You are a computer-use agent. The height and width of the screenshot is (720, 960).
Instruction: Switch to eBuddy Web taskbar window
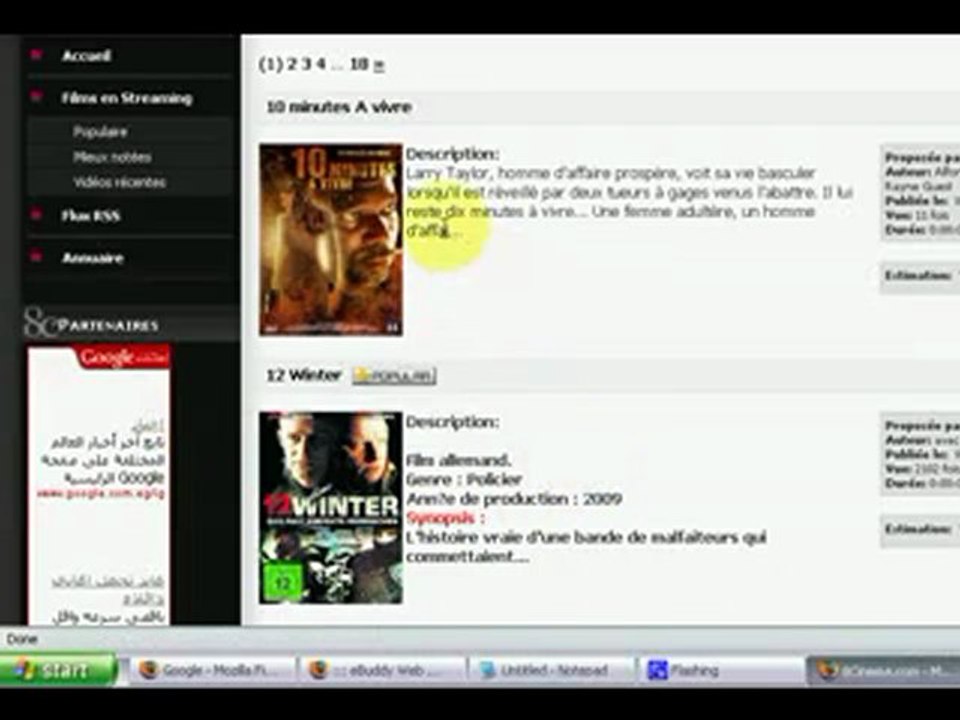(x=381, y=670)
